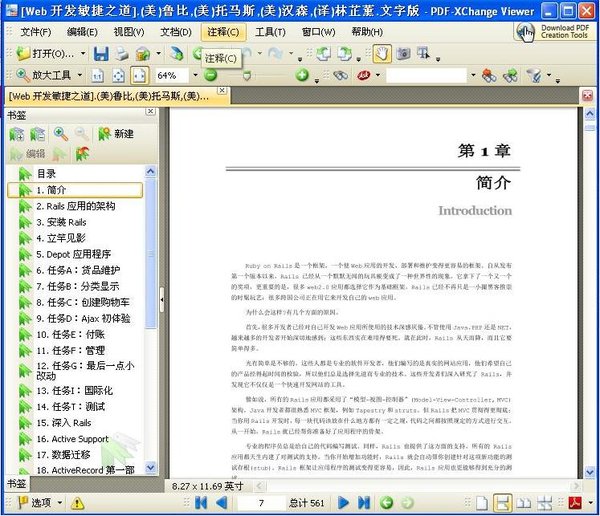Click the green previous view arrow
This screenshot has height=516, width=600.
pyautogui.click(x=387, y=503)
